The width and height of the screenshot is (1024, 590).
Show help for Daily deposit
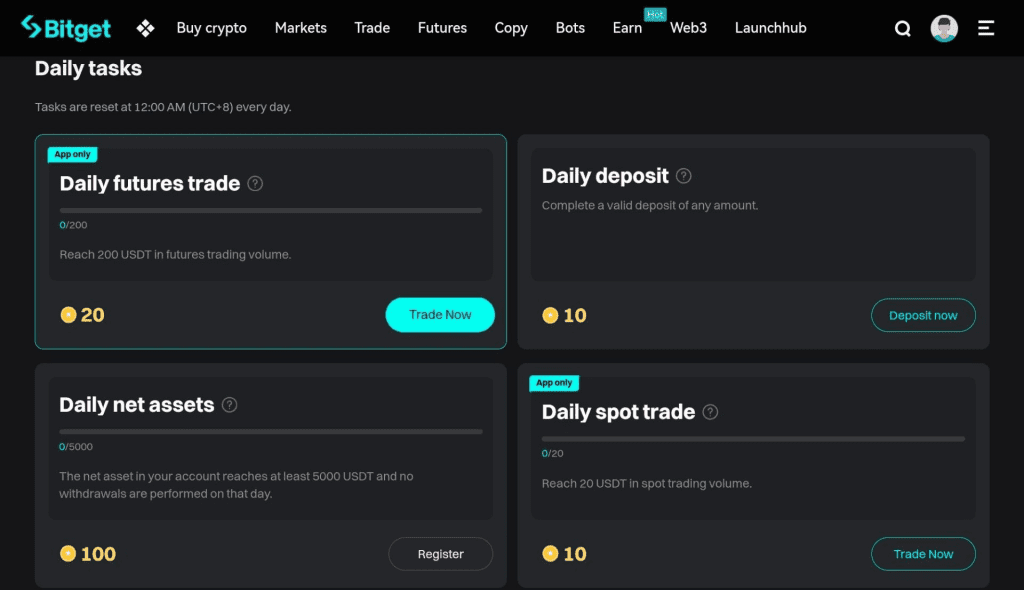[684, 176]
